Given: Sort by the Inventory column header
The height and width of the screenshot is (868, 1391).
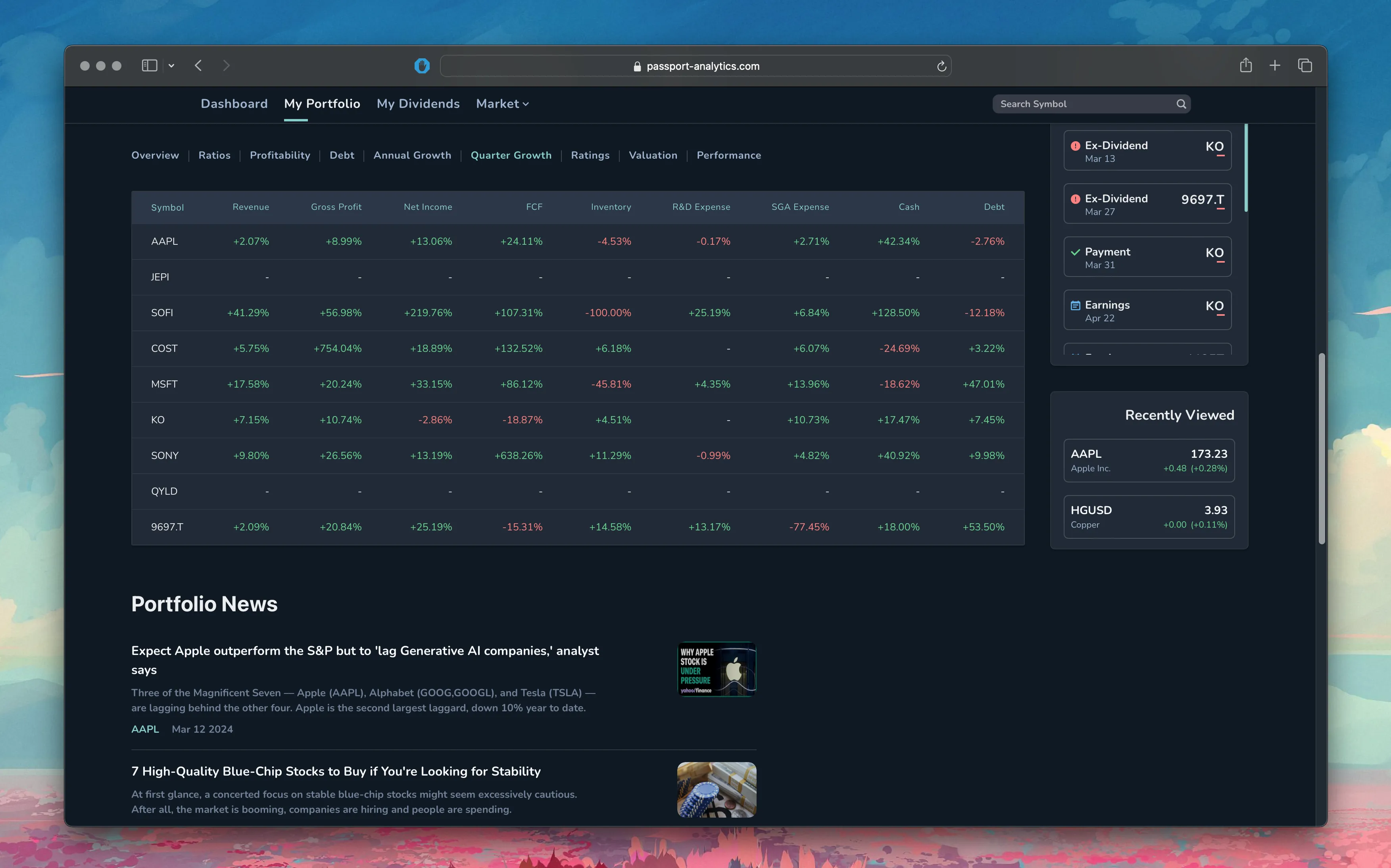Looking at the screenshot, I should coord(611,207).
